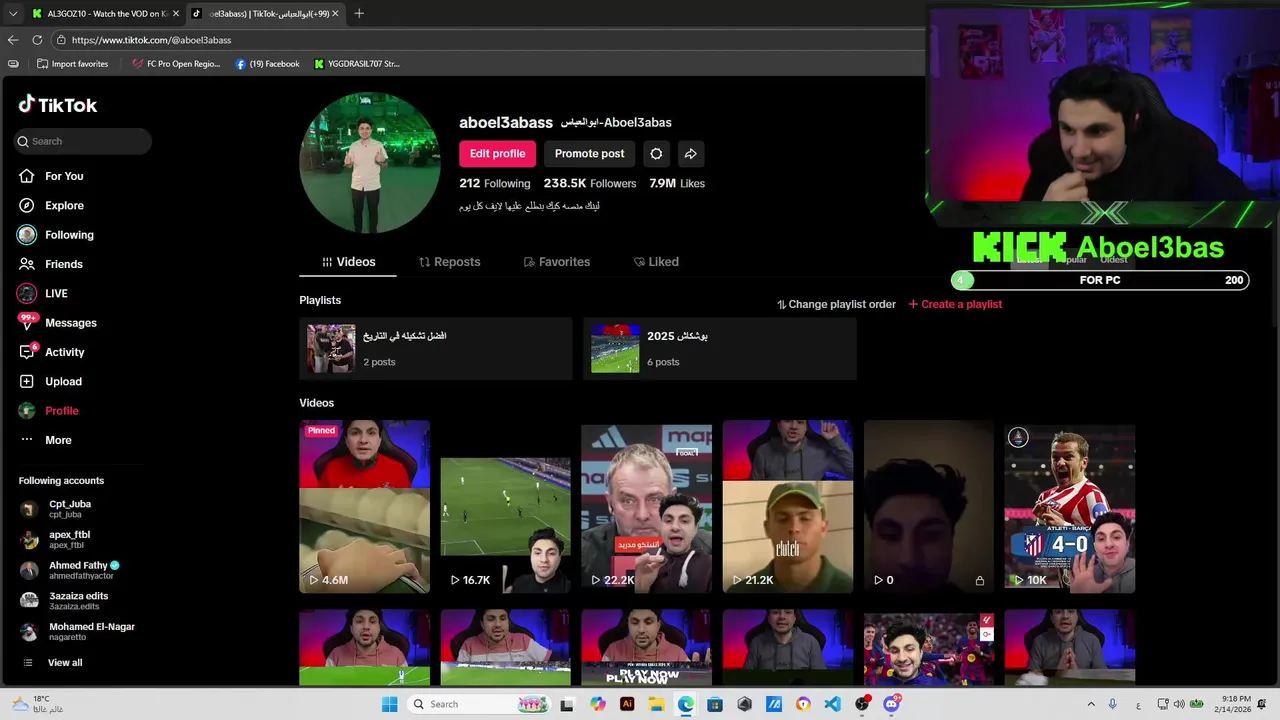Click the TikTok search field

[84, 141]
